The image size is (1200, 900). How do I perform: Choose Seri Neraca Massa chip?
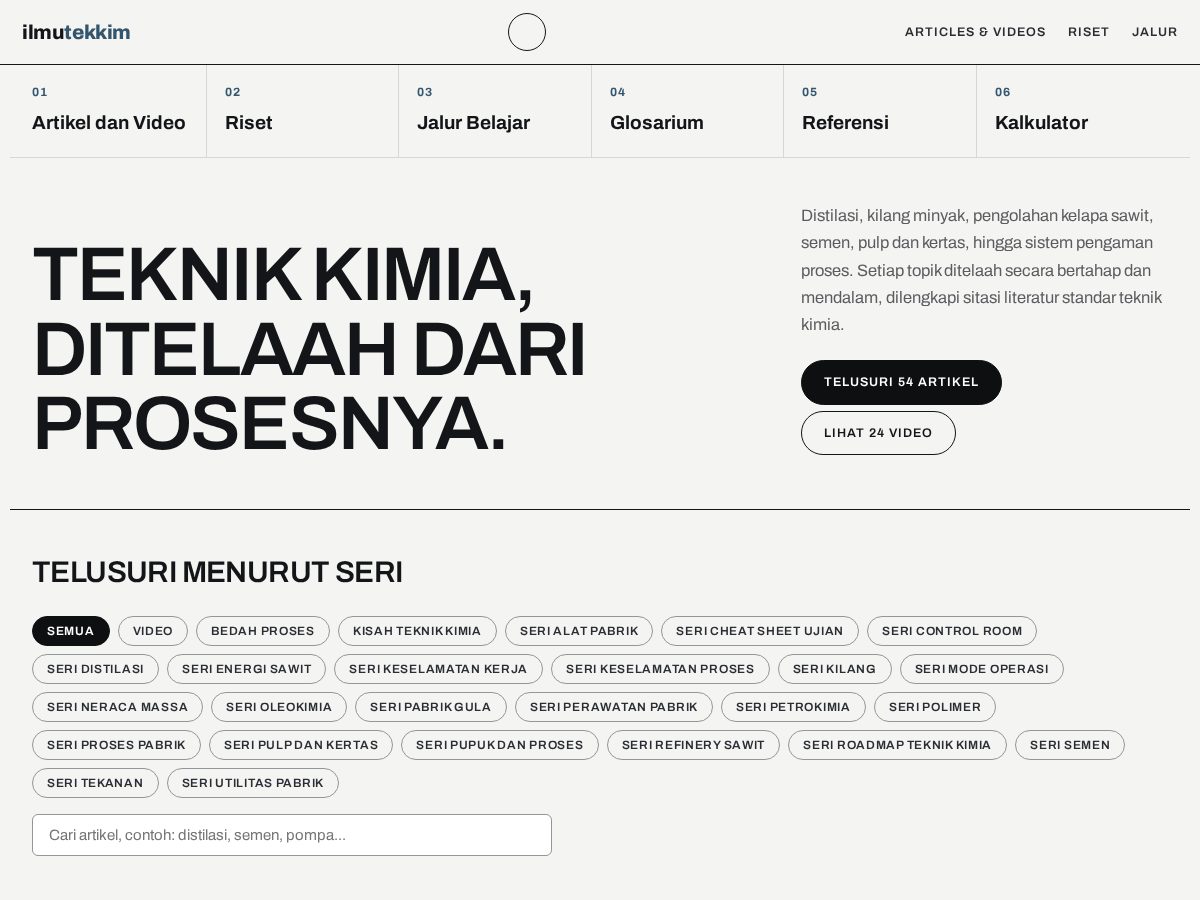(x=117, y=707)
